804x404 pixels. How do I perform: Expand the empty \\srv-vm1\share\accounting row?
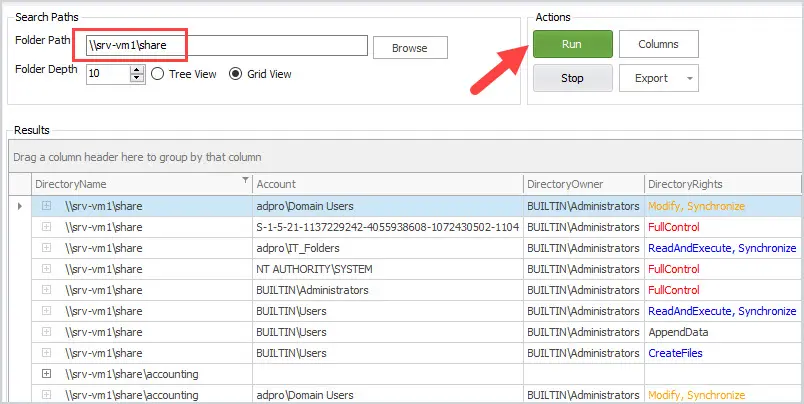[47, 374]
